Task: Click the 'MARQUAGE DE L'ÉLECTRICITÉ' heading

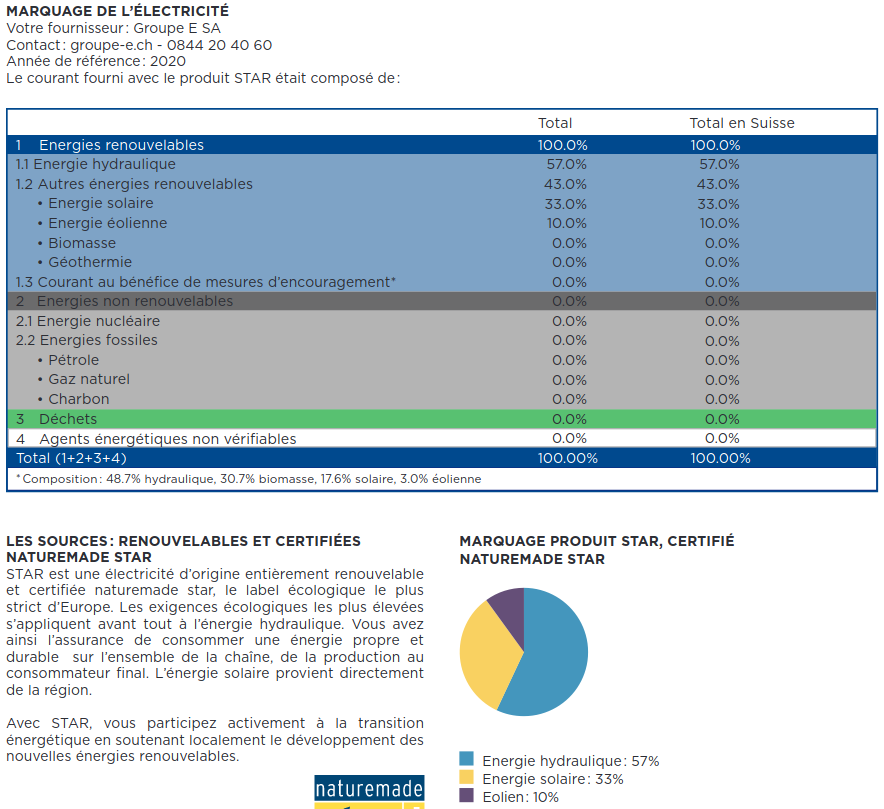Action: (x=117, y=11)
